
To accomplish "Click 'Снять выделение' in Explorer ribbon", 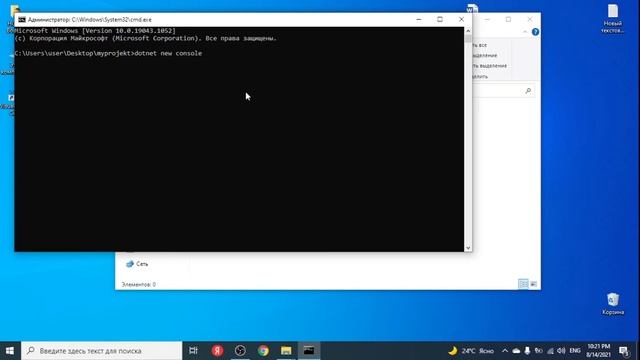I will (x=485, y=55).
